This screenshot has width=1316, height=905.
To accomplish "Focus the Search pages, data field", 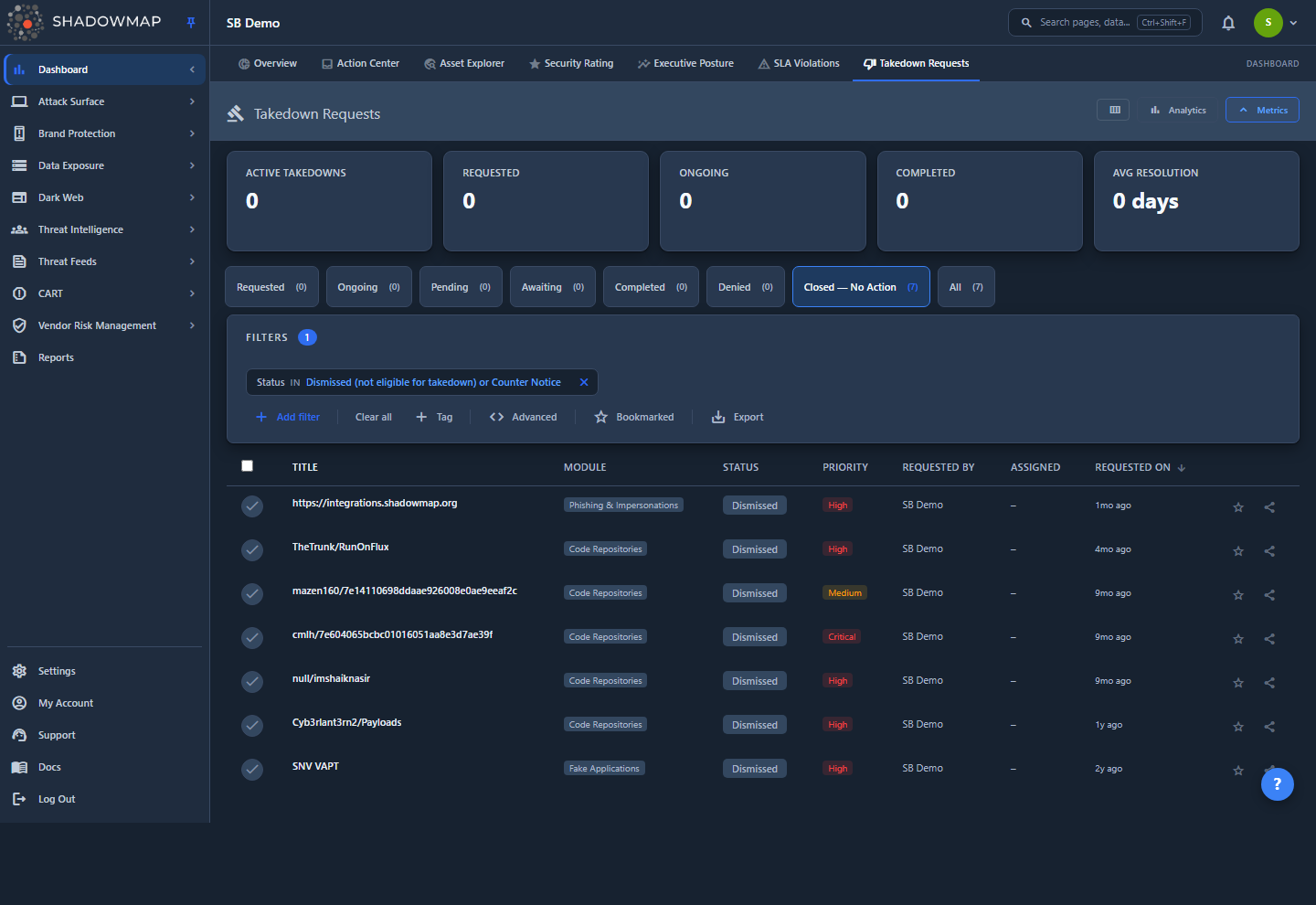I will (x=1104, y=23).
